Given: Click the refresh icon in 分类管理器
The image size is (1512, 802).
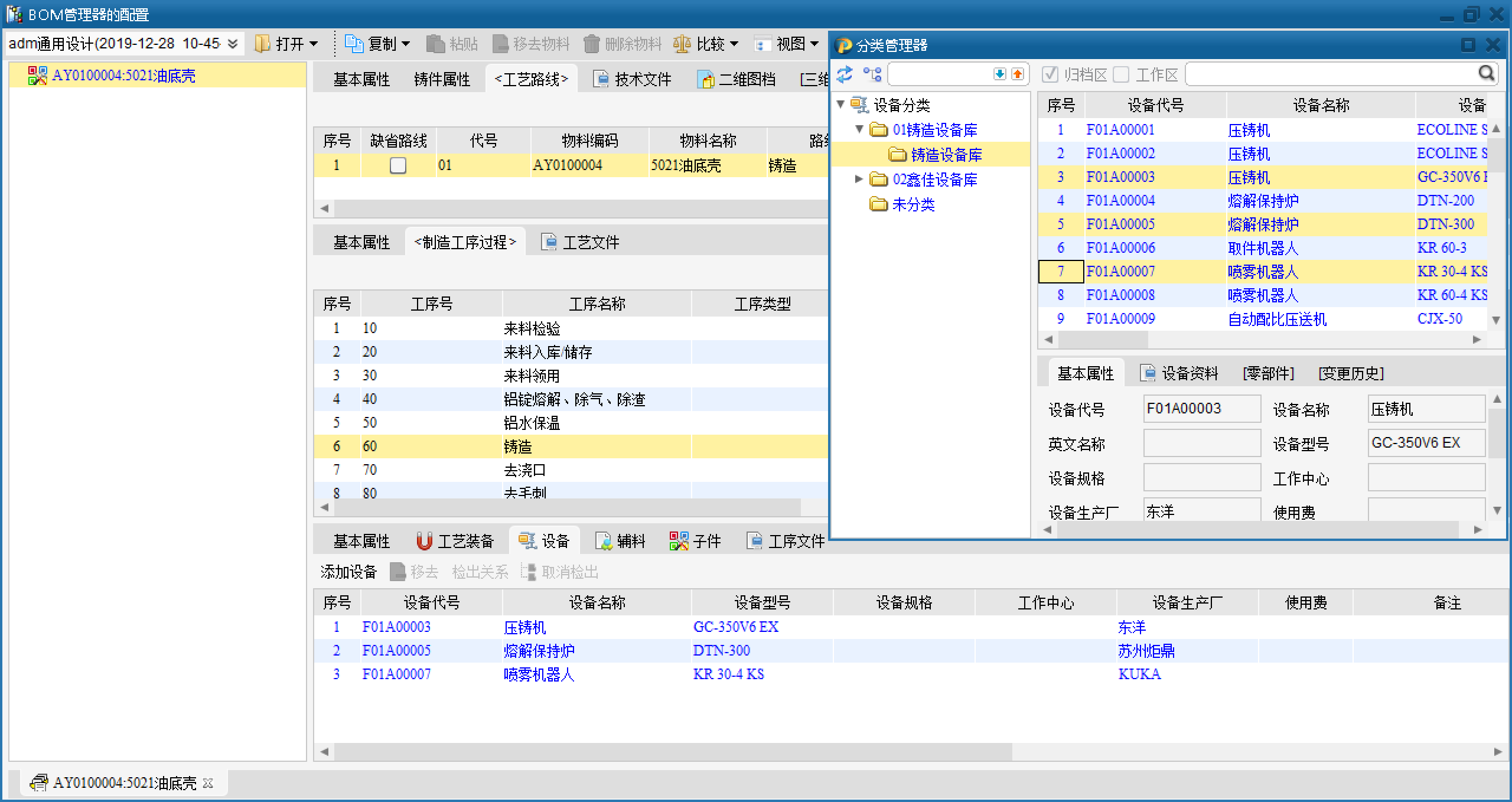Looking at the screenshot, I should coord(845,74).
